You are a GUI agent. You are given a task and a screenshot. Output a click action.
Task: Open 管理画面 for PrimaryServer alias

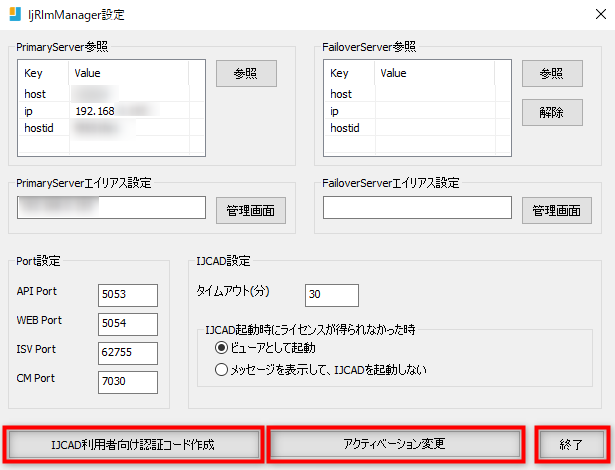tap(251, 211)
